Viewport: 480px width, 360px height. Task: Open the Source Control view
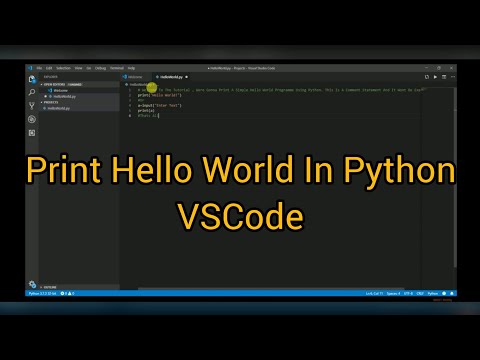coord(32,106)
